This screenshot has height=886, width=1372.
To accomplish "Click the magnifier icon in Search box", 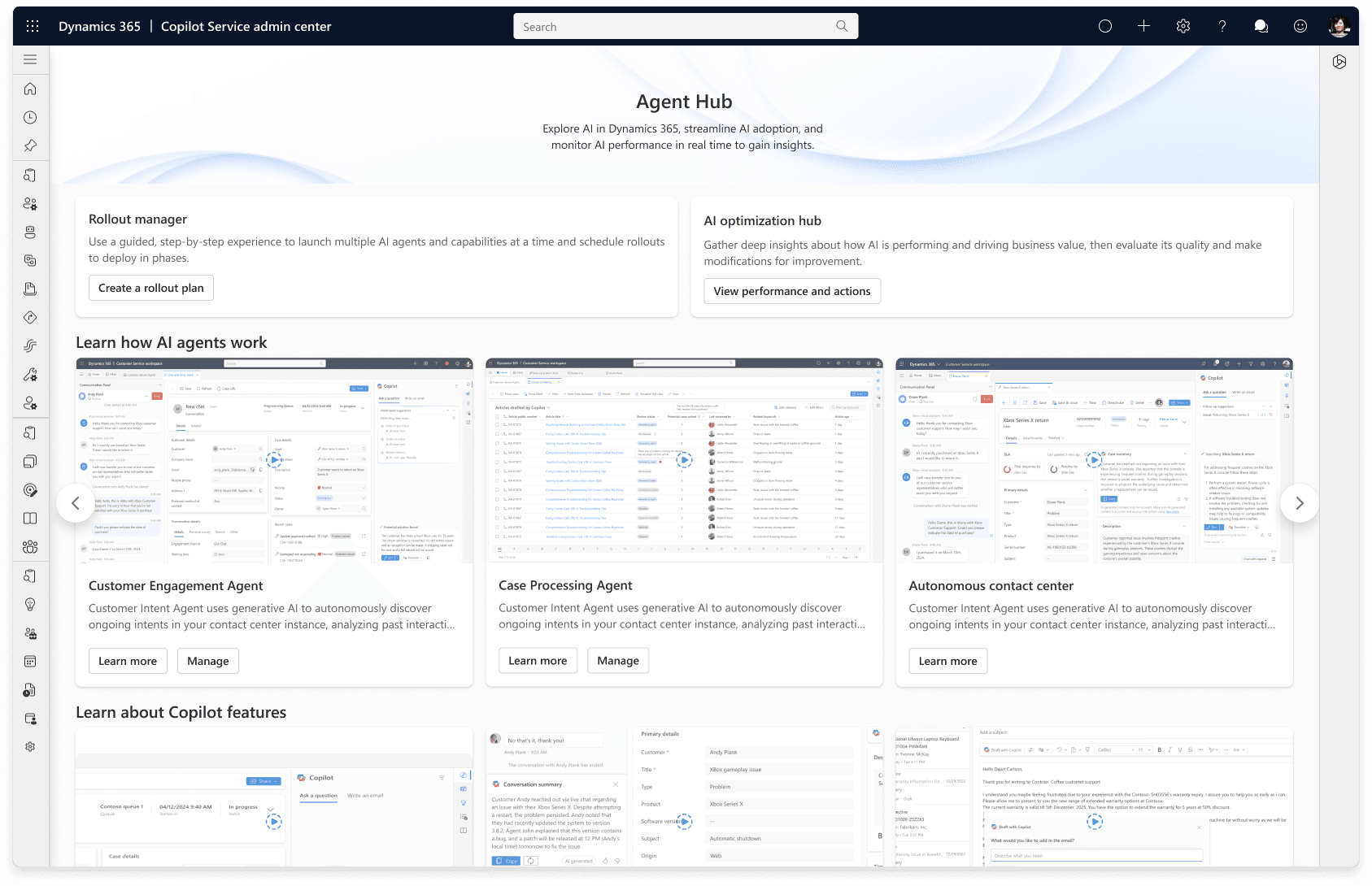I will pos(842,26).
